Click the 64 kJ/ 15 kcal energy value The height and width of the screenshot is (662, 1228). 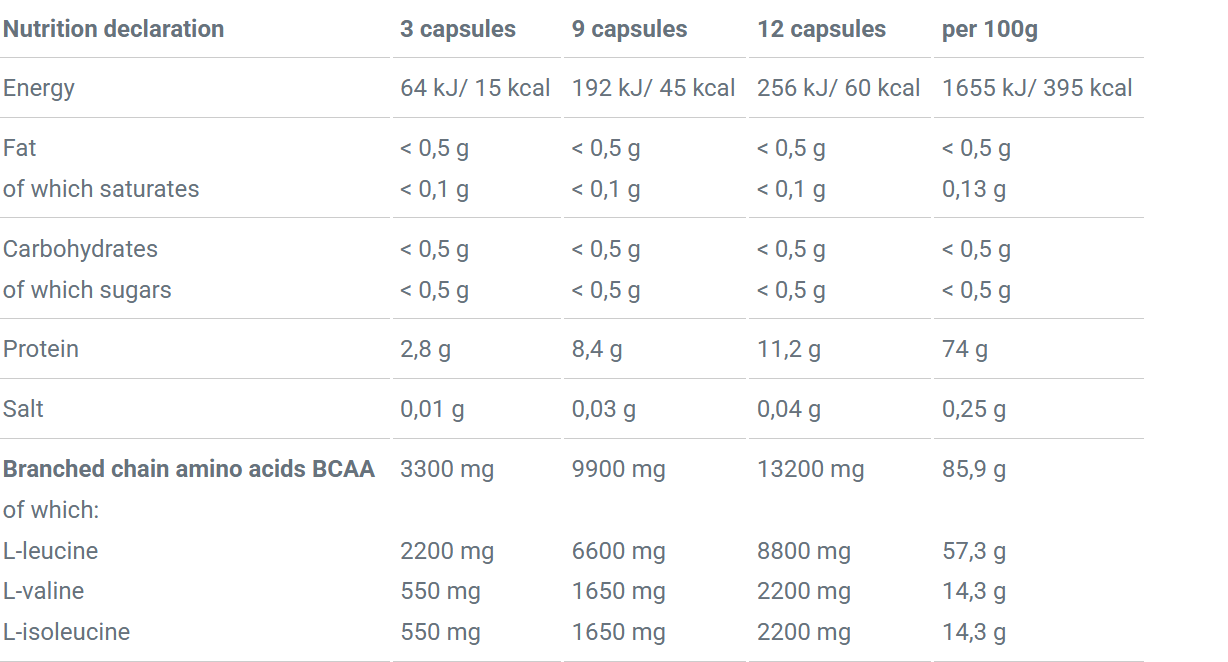pos(475,88)
